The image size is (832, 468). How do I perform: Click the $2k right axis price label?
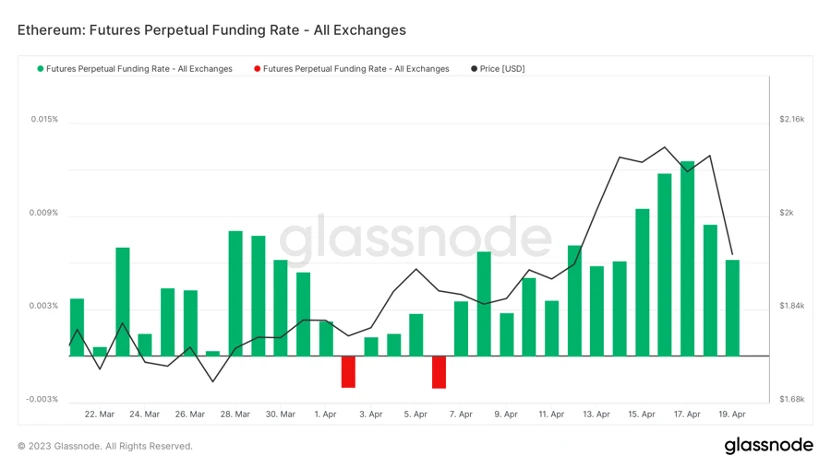click(786, 213)
